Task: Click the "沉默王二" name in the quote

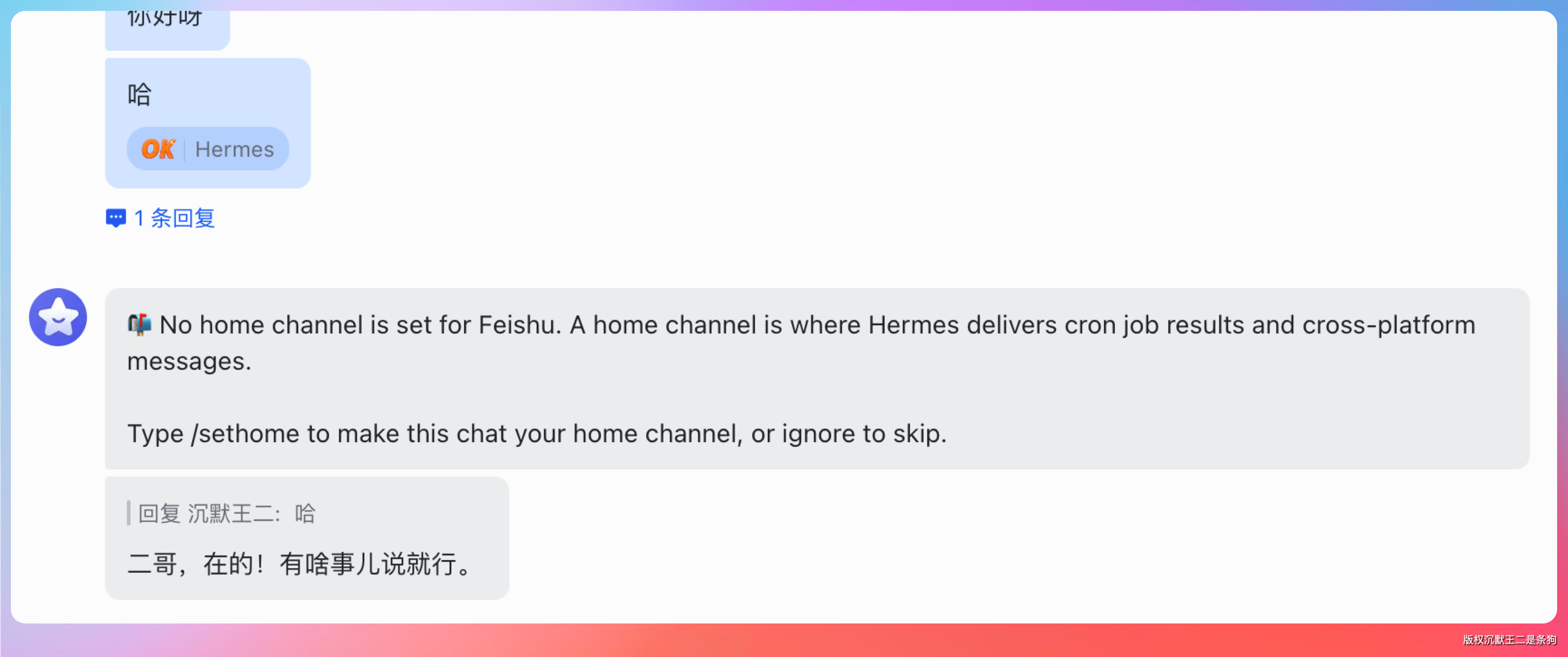Action: pos(231,513)
